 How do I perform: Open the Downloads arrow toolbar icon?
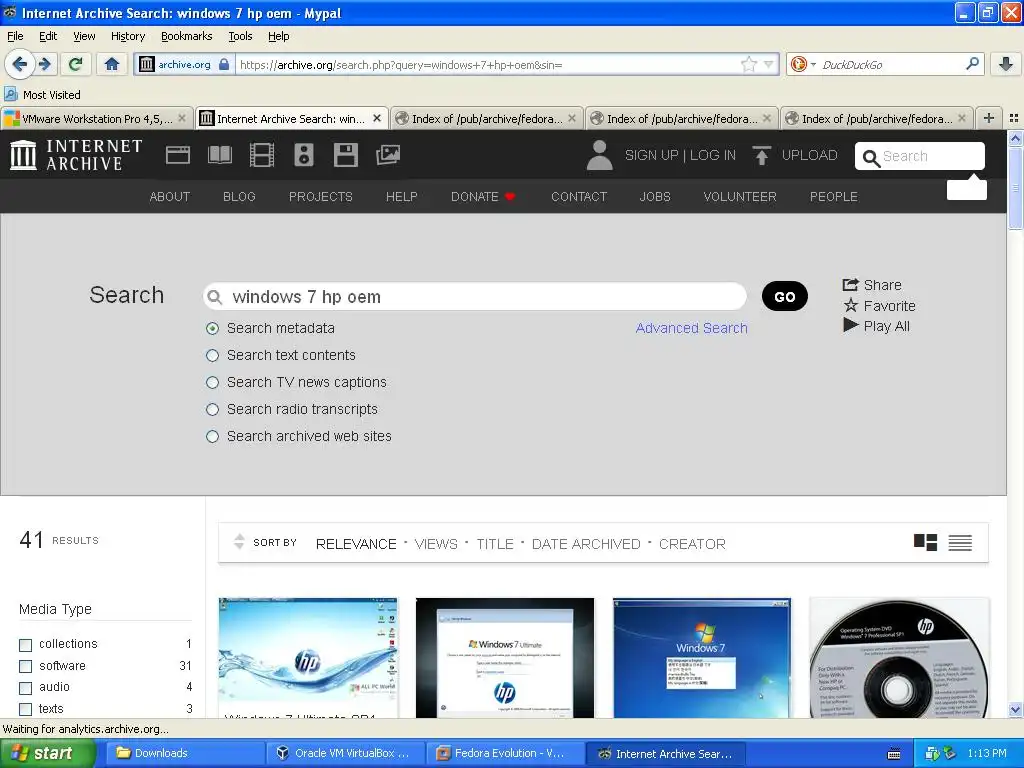coord(1006,64)
